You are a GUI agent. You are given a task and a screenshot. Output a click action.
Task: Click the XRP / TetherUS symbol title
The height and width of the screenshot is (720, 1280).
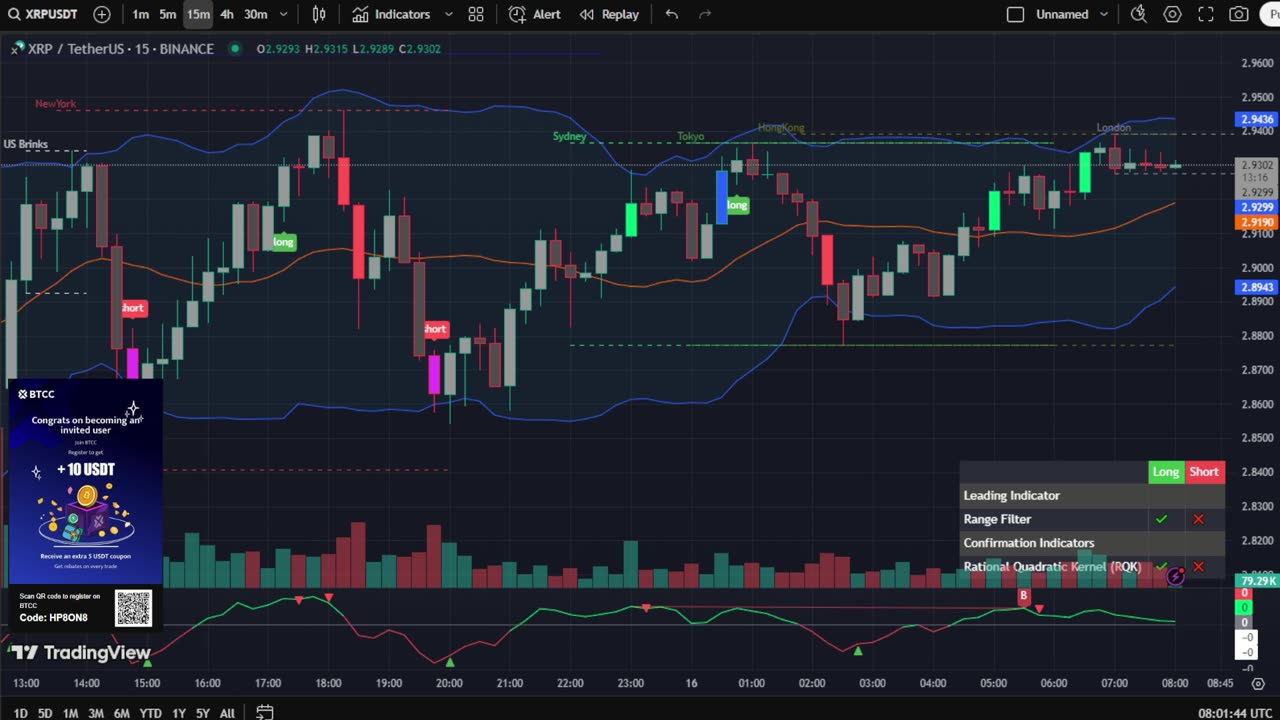[x=121, y=49]
